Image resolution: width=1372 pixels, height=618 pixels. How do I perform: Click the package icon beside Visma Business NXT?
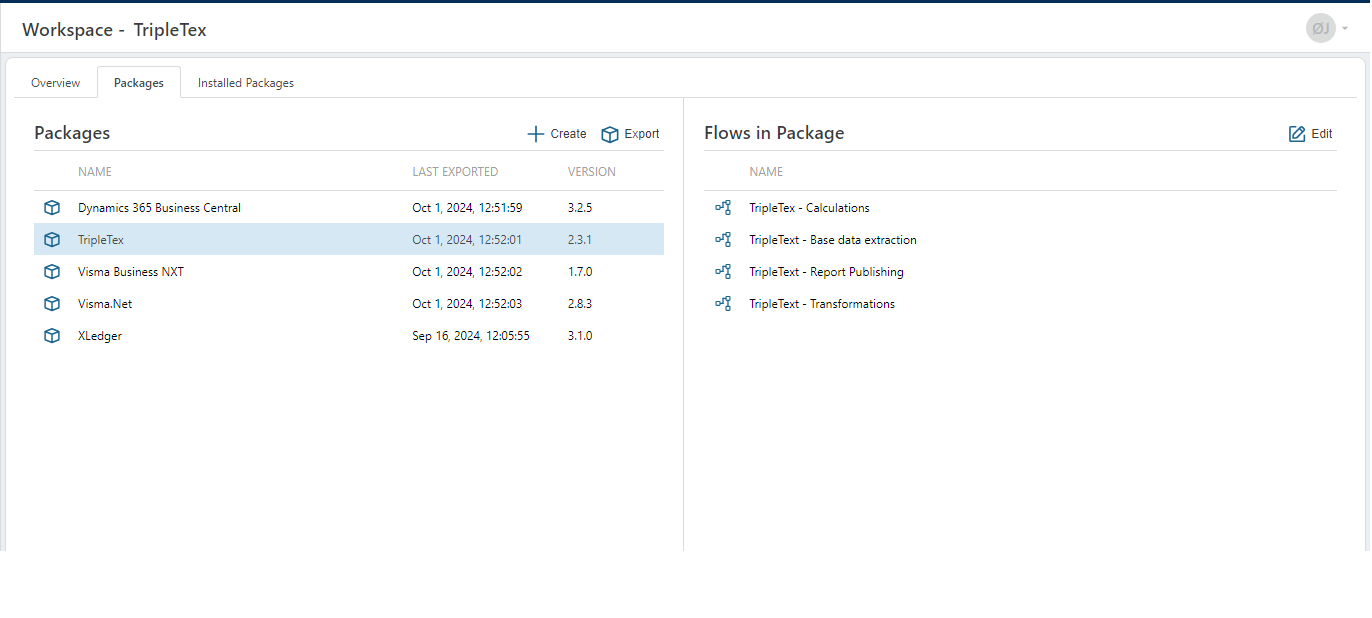pyautogui.click(x=52, y=272)
